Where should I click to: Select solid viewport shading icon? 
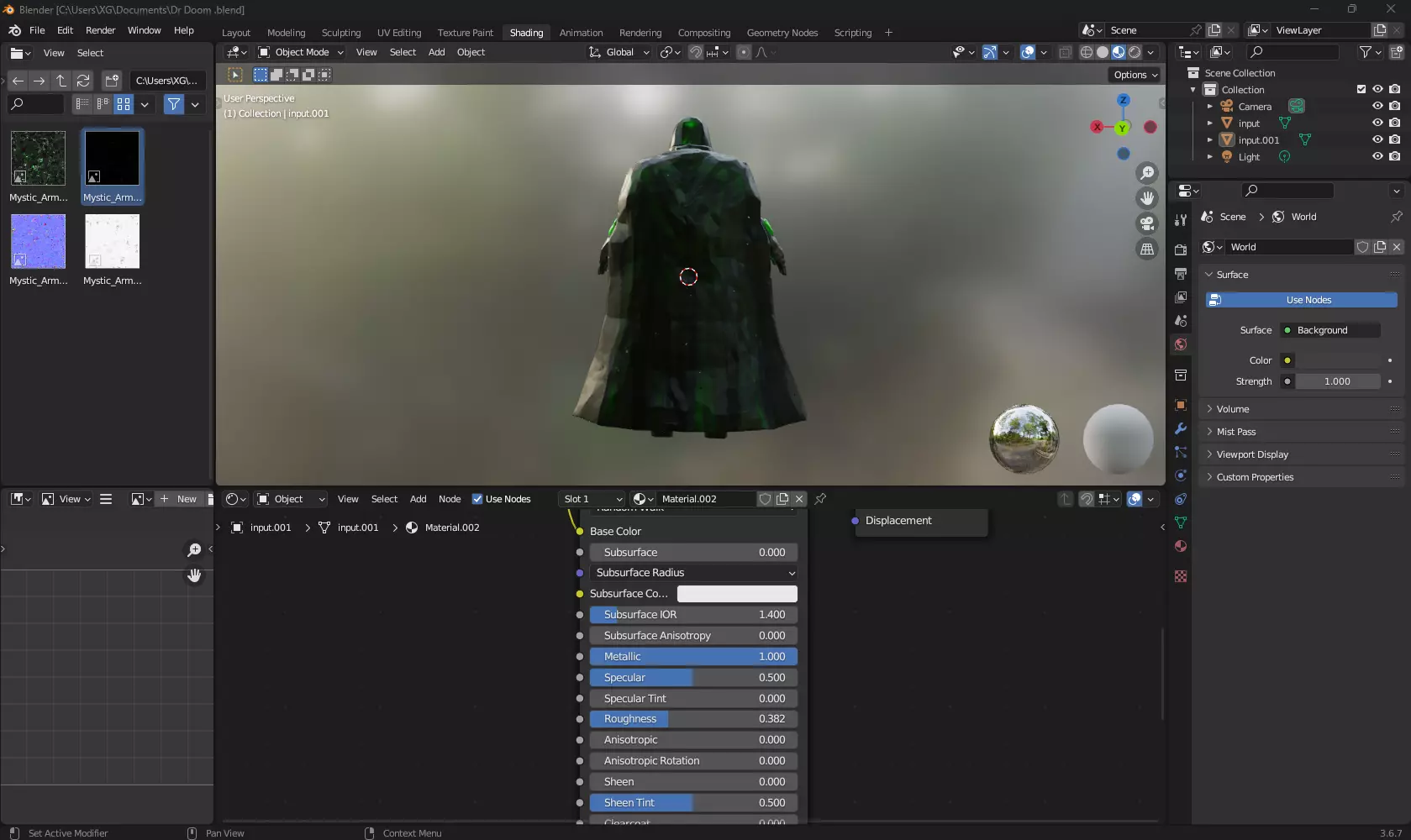1103,52
